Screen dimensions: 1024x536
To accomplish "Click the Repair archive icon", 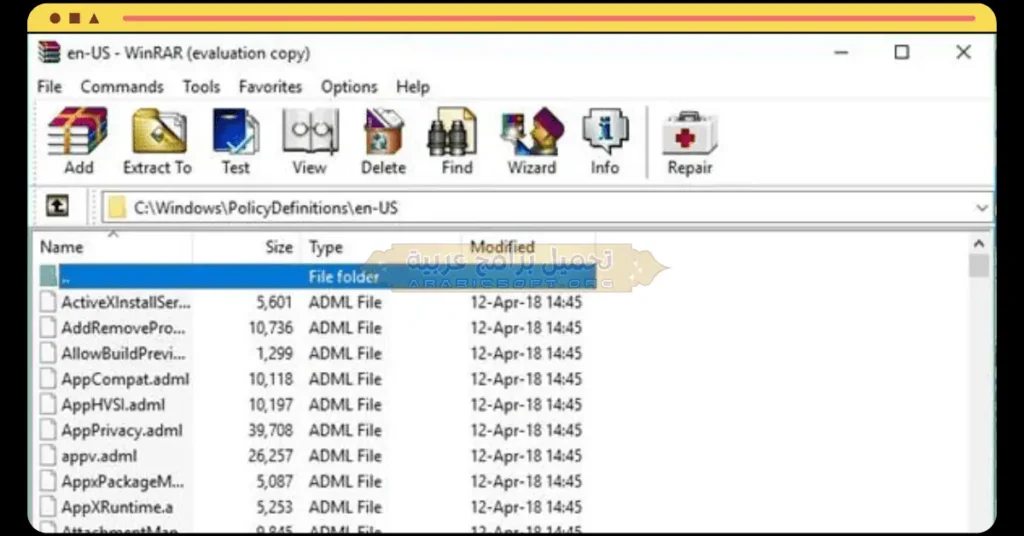I will pos(690,141).
